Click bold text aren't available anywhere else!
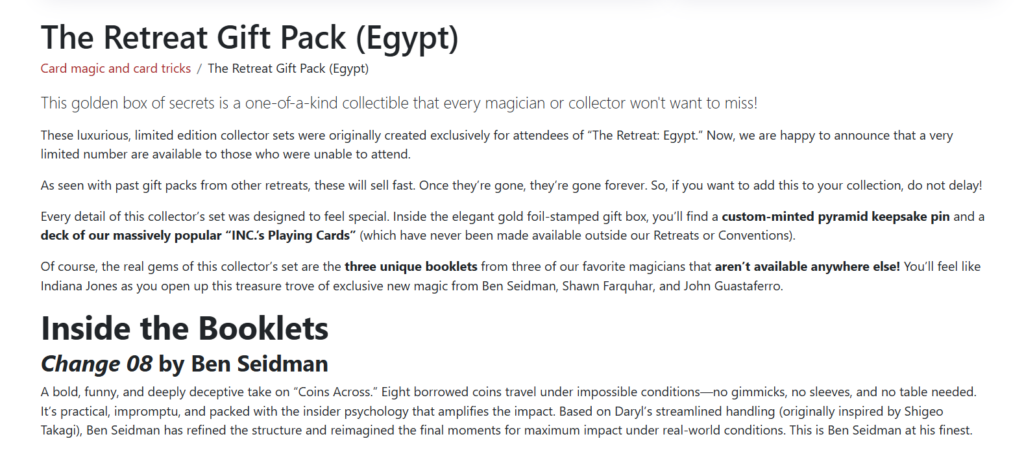Screen dimensions: 1024x454 tap(807, 267)
